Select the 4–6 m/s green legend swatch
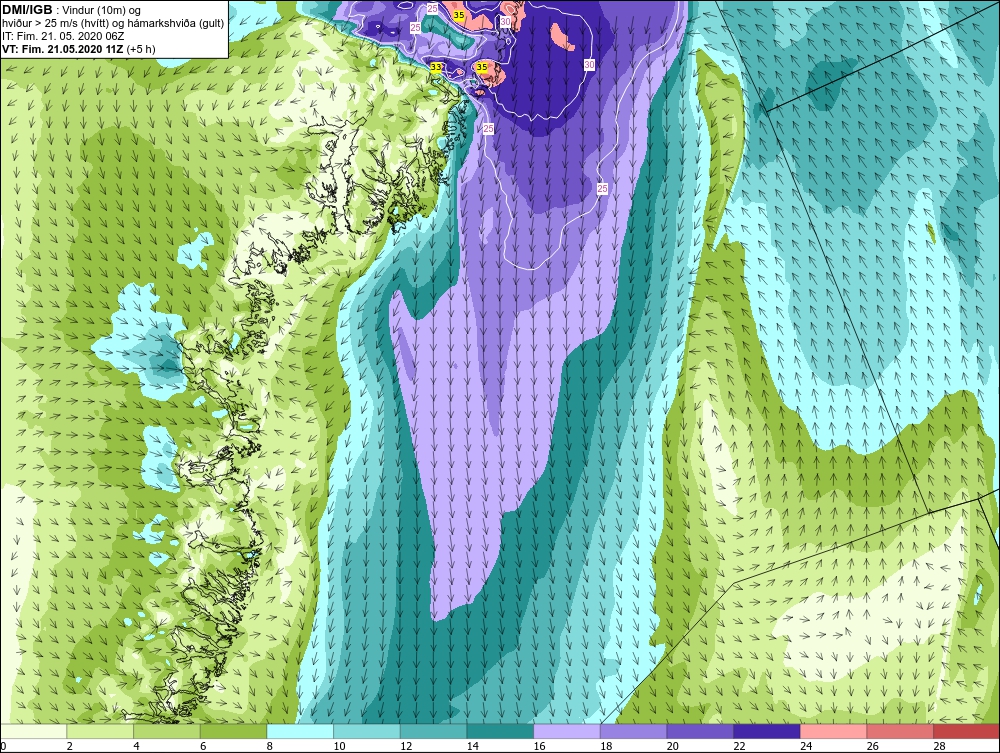Screen dimensions: 1000x753 pos(166,731)
